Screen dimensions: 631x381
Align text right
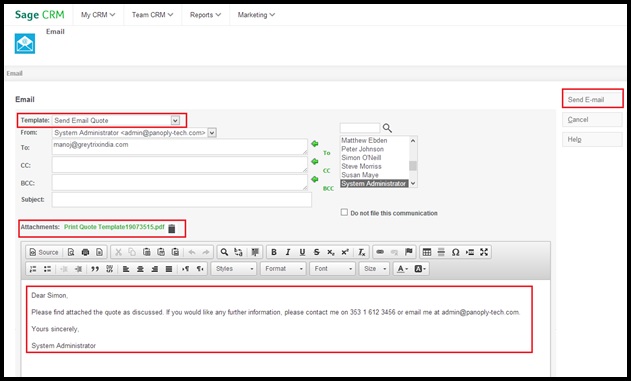click(x=155, y=269)
